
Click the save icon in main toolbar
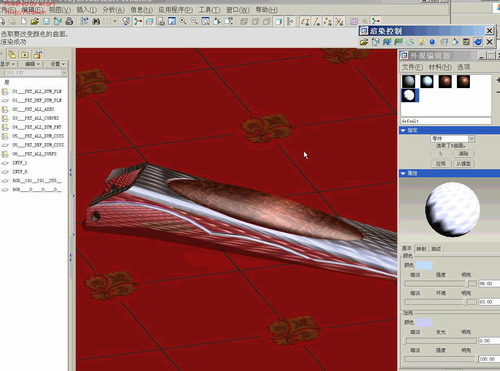pos(46,22)
